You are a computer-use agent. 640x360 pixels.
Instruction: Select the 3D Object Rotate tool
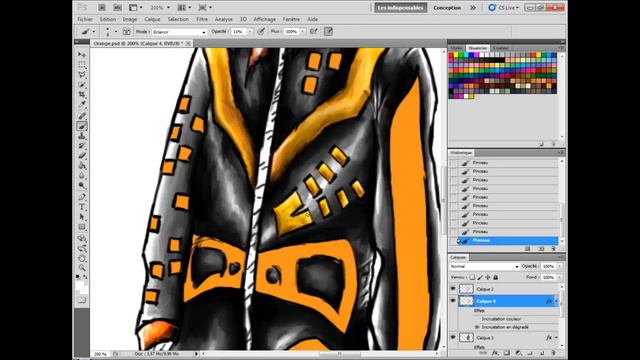[82, 238]
